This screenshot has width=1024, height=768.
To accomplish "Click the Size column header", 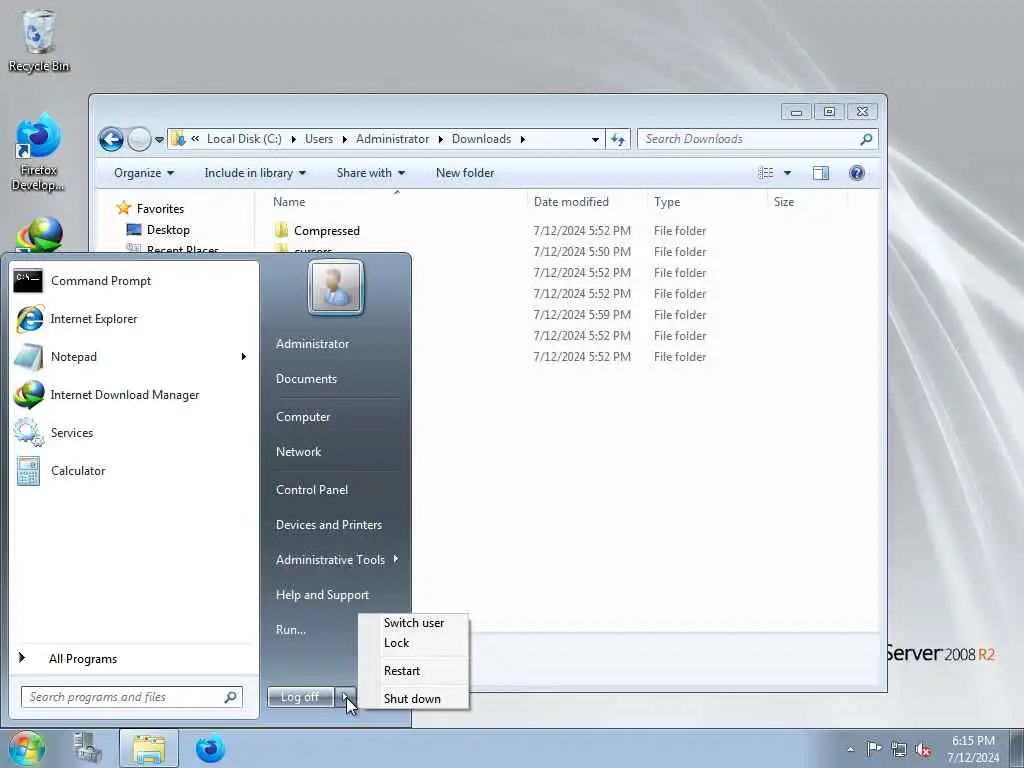I will tap(784, 202).
